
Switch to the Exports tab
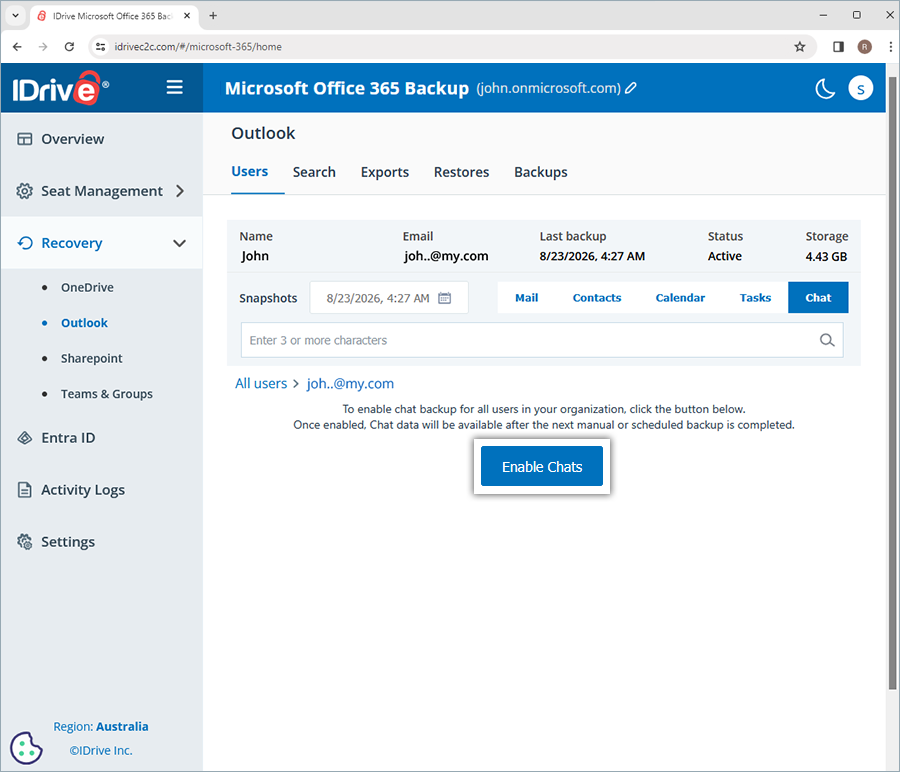click(x=385, y=172)
